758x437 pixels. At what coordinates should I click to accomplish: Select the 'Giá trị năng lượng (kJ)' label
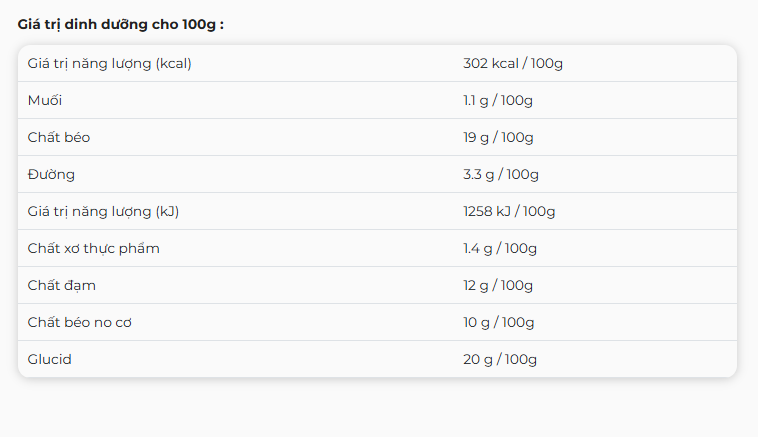coord(103,211)
